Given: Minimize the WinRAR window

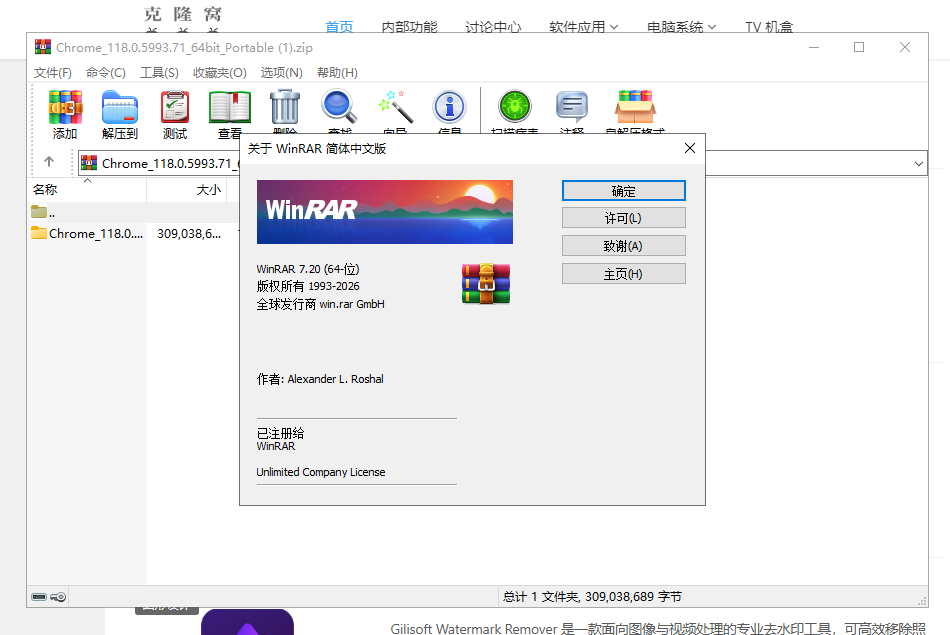Looking at the screenshot, I should coord(814,47).
